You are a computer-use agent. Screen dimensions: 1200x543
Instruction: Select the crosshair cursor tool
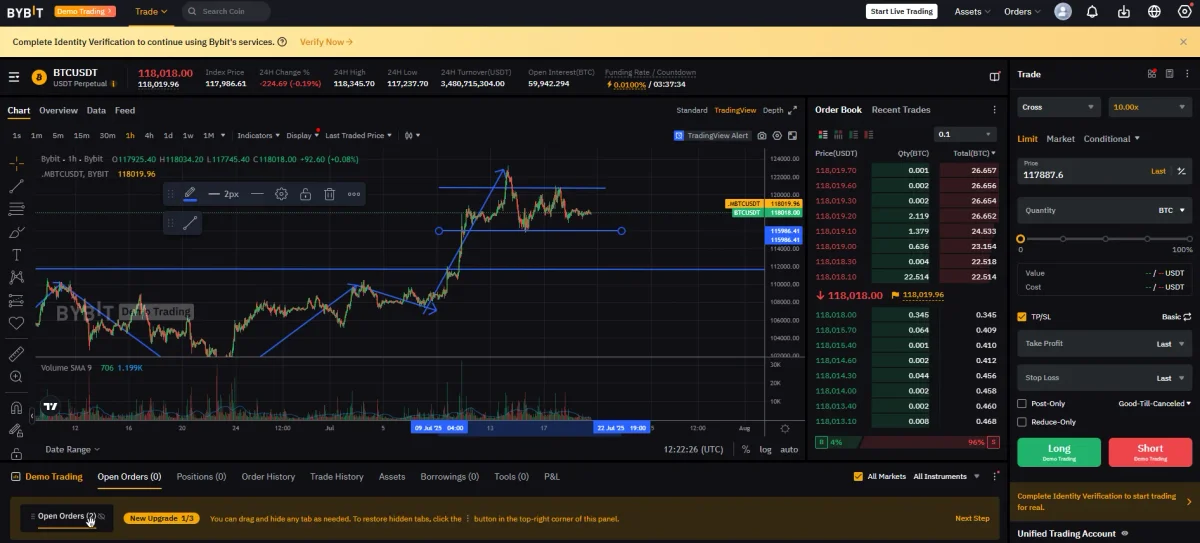(x=16, y=163)
